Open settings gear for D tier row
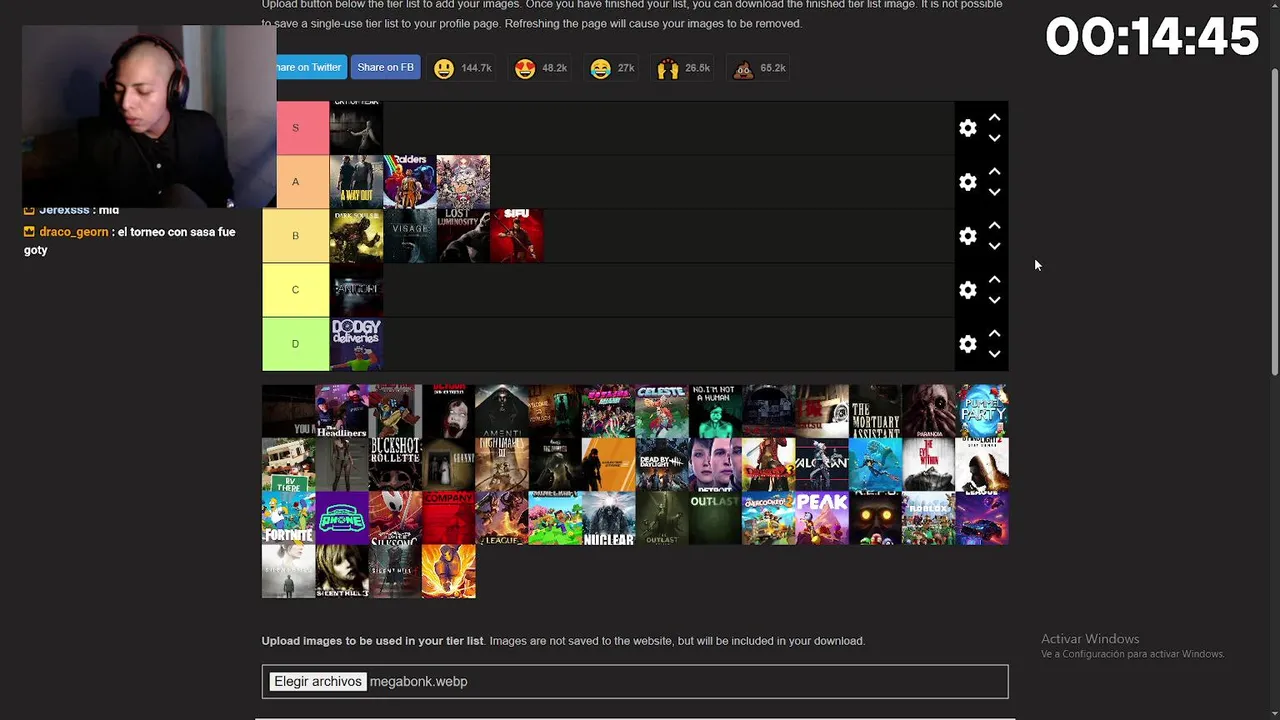 (967, 344)
